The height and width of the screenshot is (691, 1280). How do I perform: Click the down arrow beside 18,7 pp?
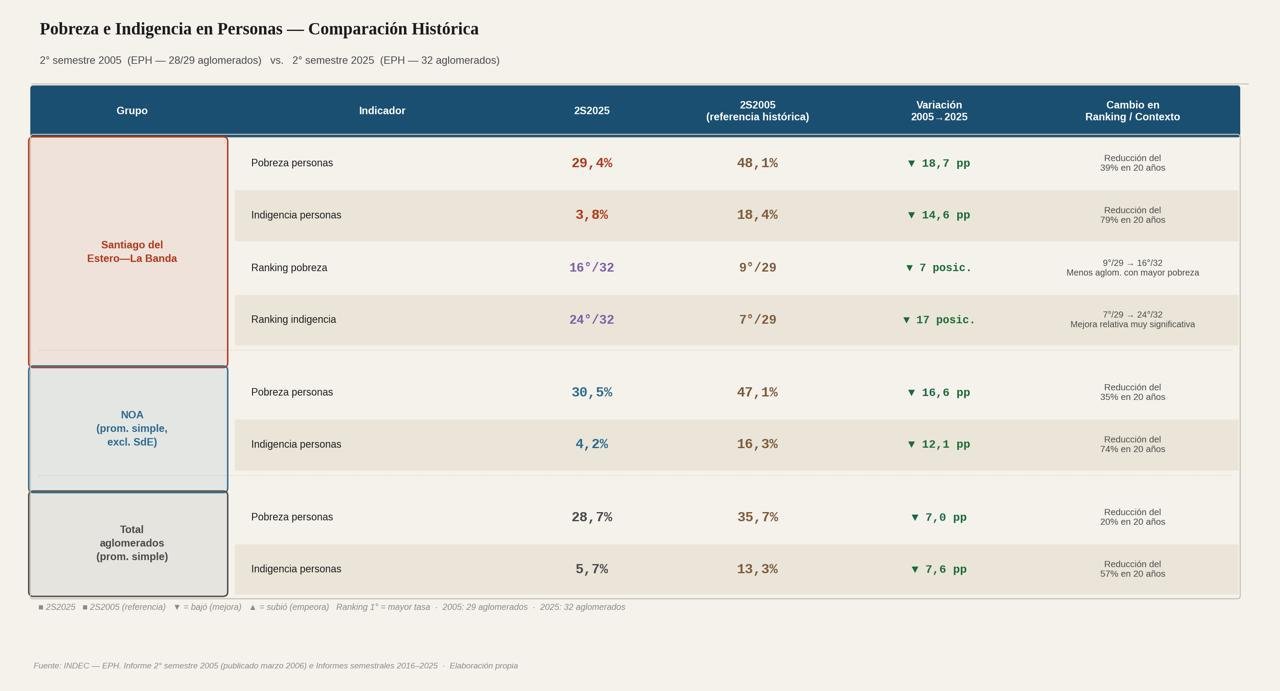coord(911,164)
